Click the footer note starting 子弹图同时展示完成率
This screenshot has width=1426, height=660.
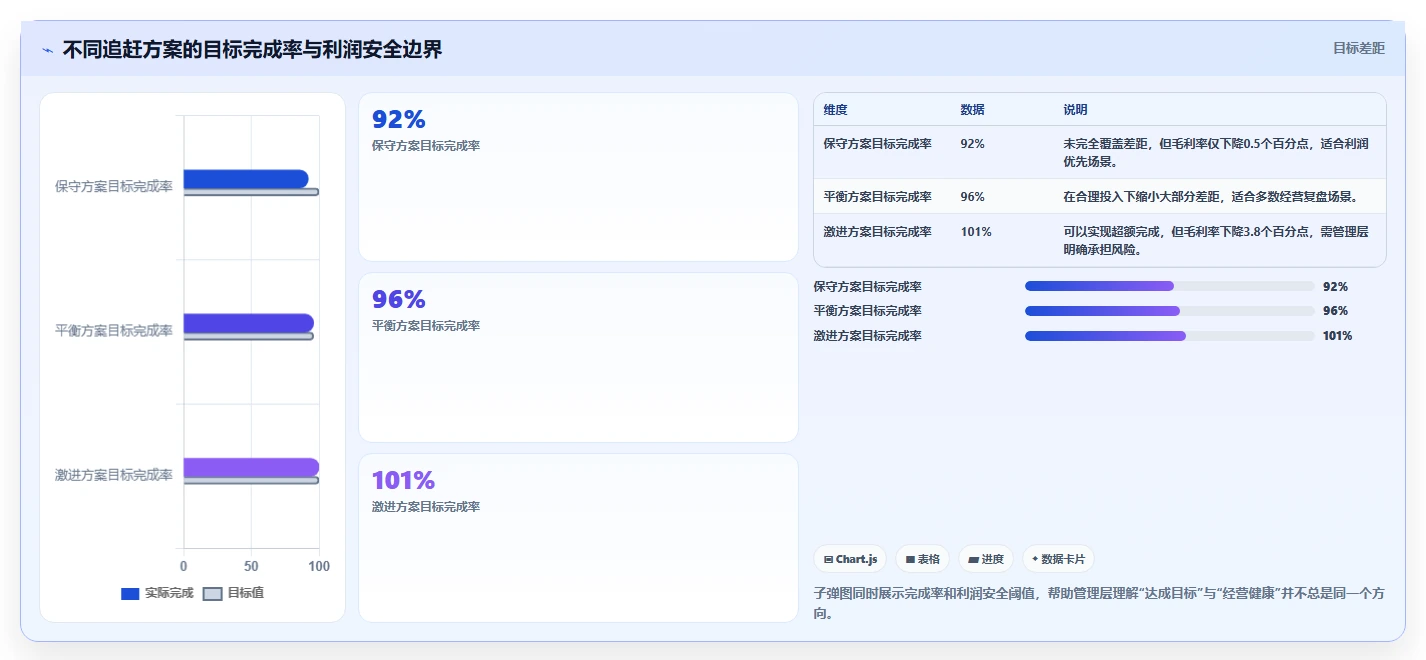pos(1100,603)
